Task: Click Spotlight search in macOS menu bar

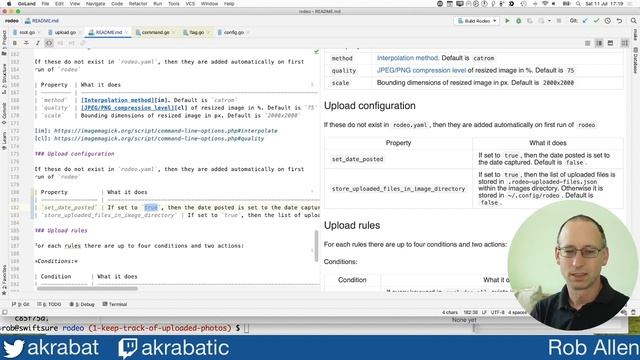Action: click(578, 4)
